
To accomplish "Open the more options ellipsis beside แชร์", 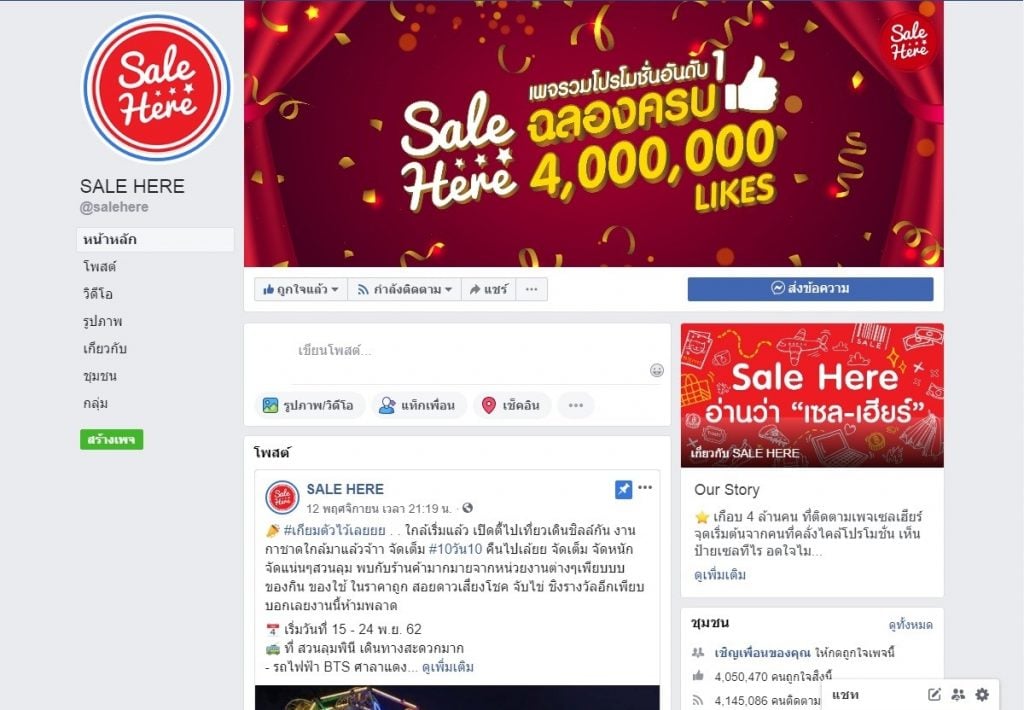I will (x=532, y=289).
